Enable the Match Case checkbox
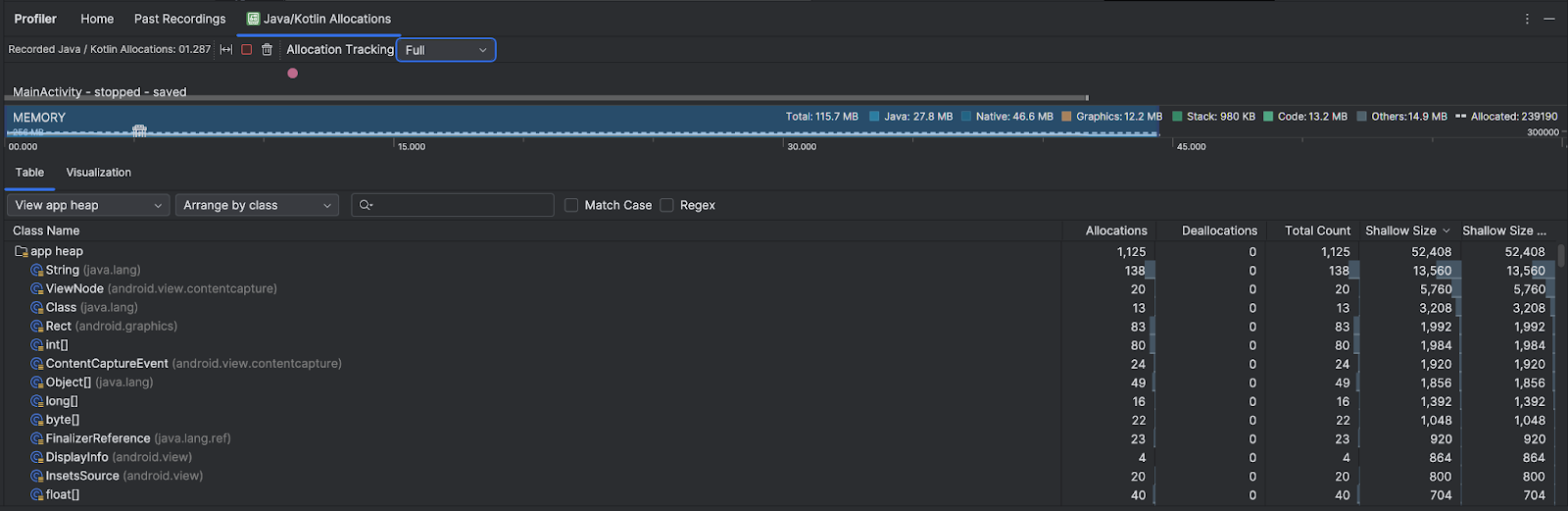Image resolution: width=1568 pixels, height=511 pixels. (x=571, y=205)
